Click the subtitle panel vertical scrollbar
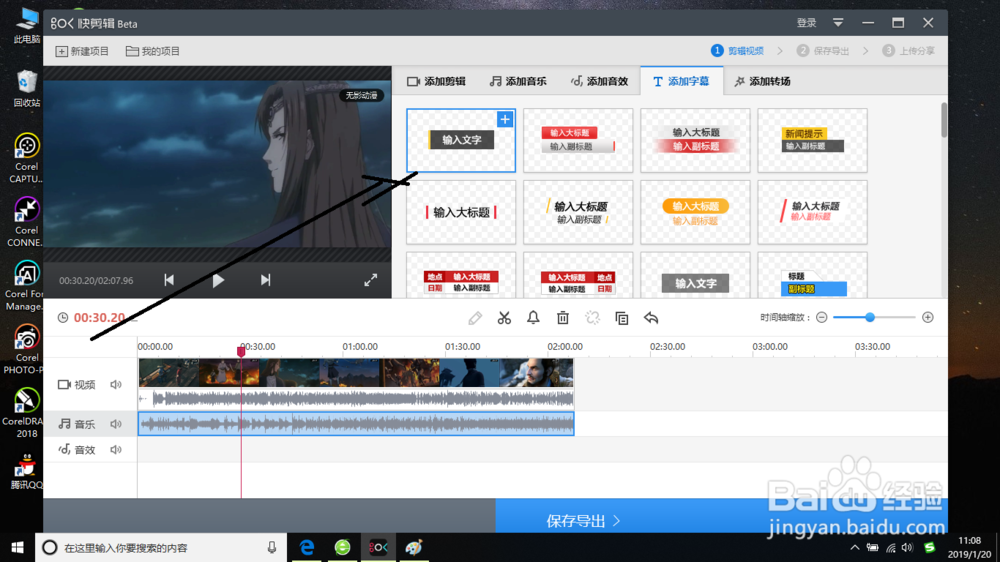Screen dimensions: 1000x562 tap(943, 120)
